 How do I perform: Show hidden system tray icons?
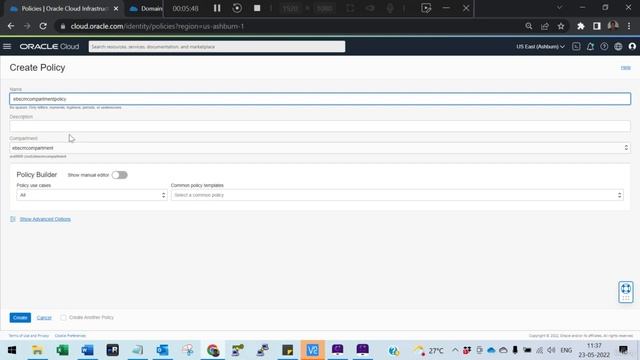455,350
